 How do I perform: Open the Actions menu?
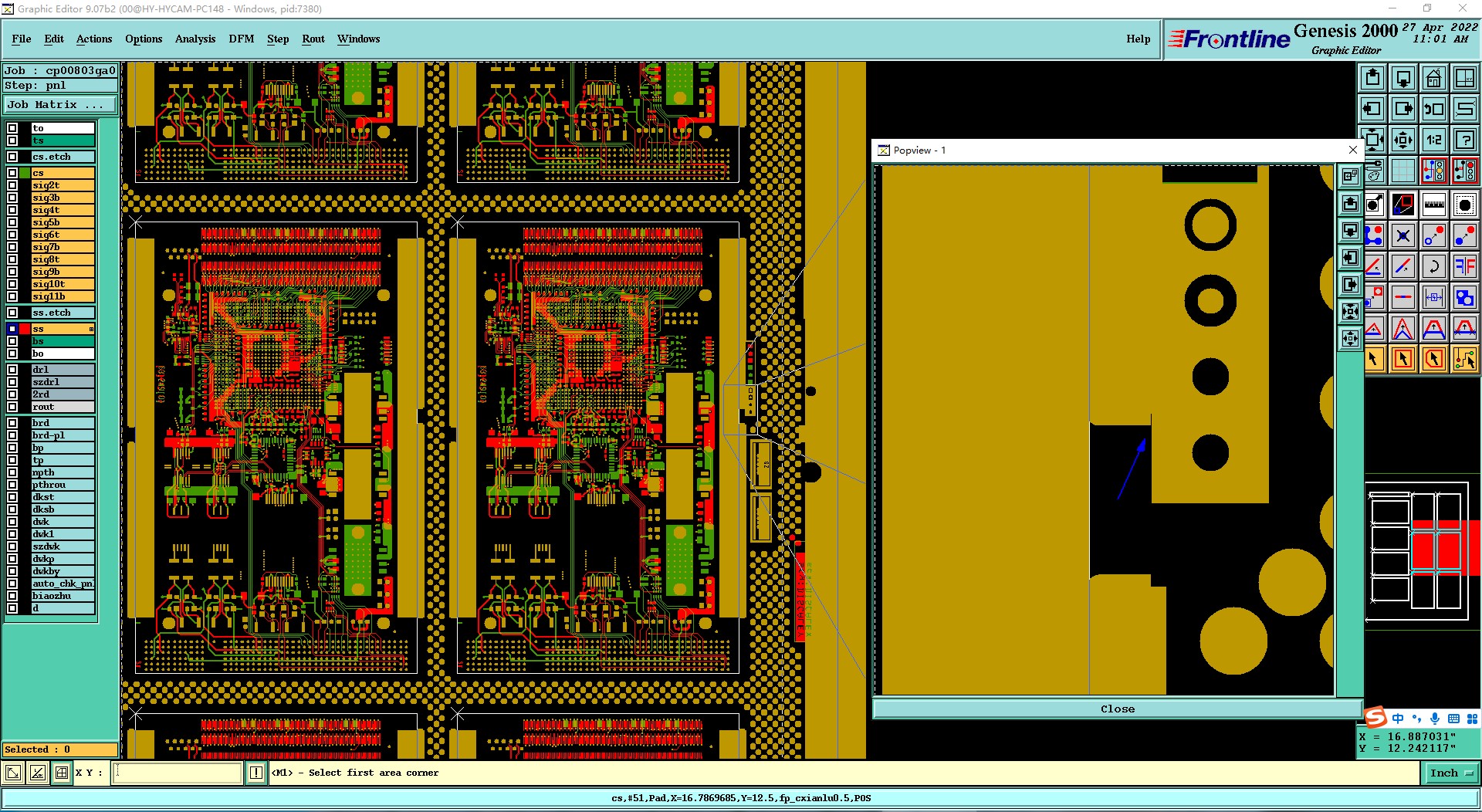point(94,39)
